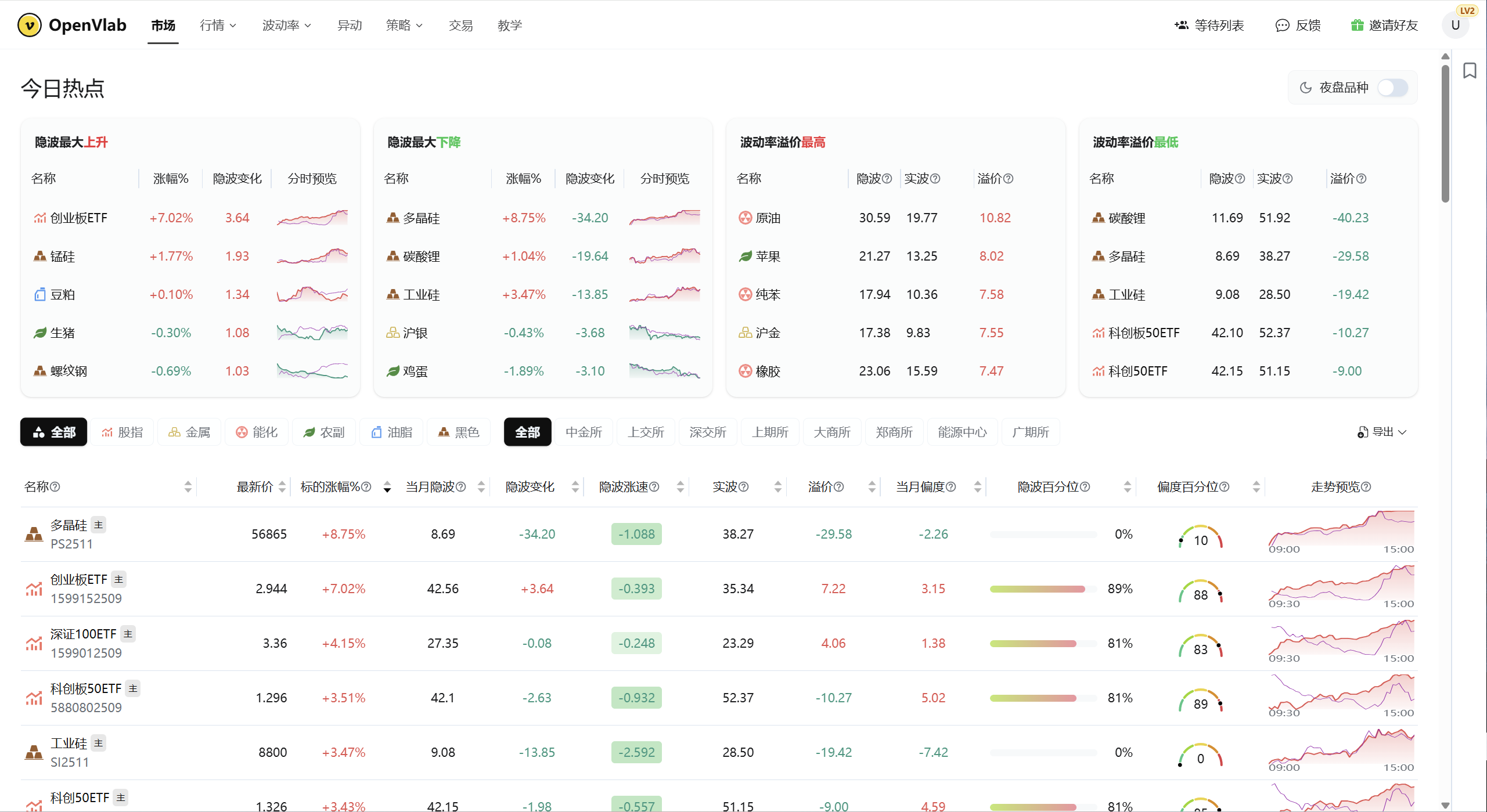Click the 等待列表 button
1487x812 pixels.
1209,25
